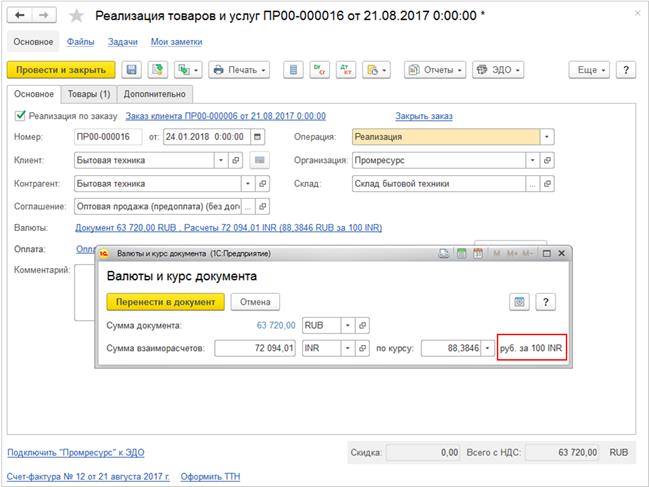Click the open-form icon beside the Клиент field

[x=236, y=160]
